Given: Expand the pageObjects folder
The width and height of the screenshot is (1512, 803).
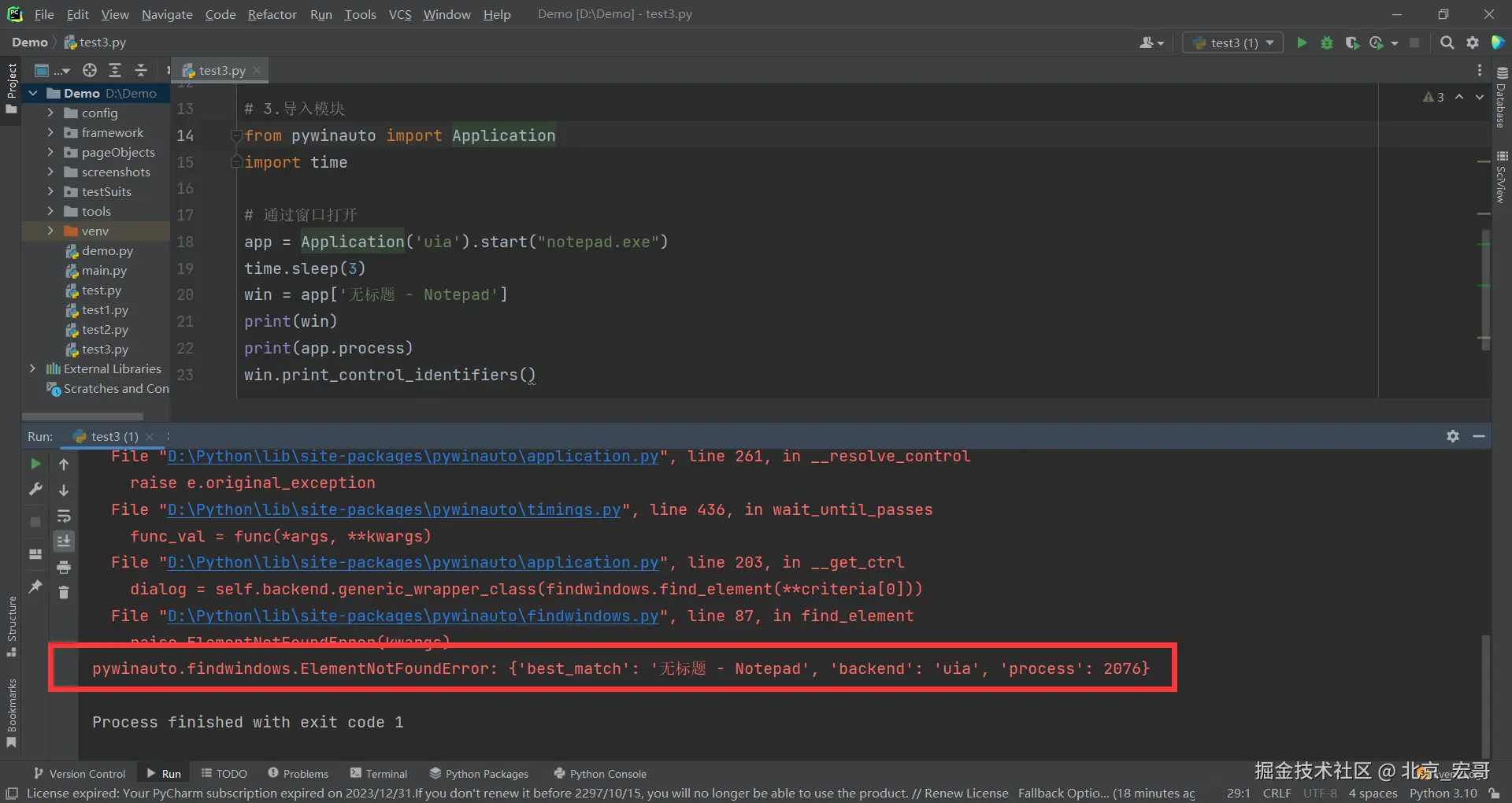Looking at the screenshot, I should click(x=50, y=152).
